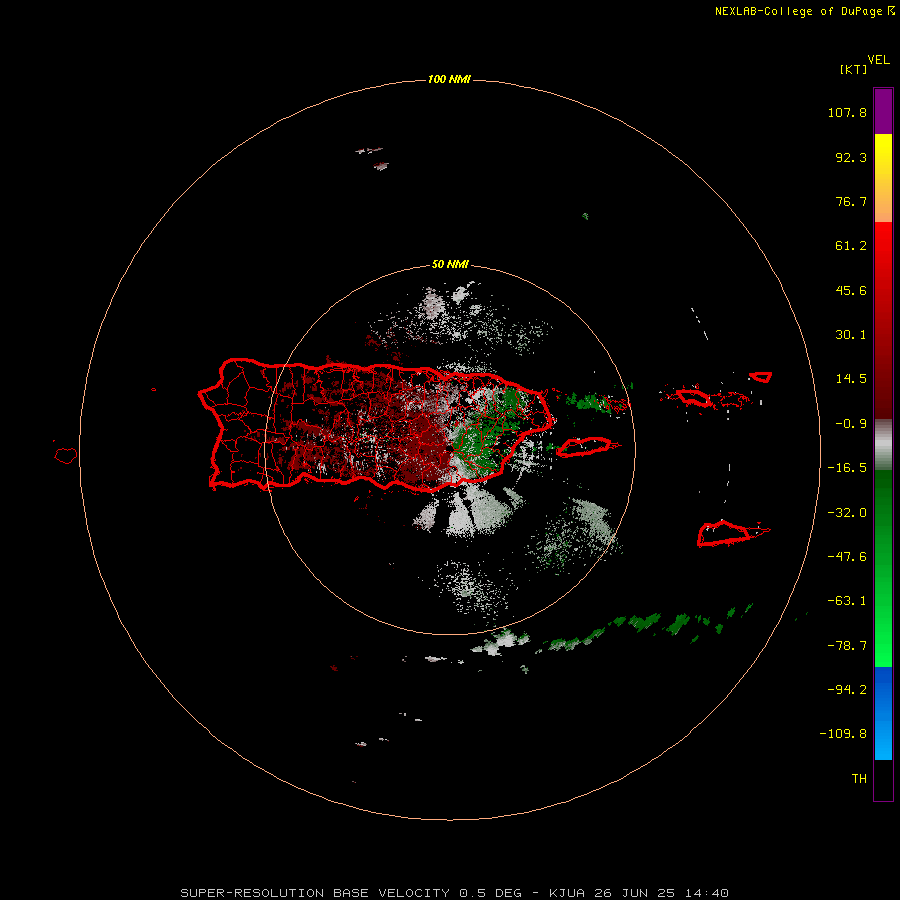Viewport: 900px width, 900px height.
Task: Click the 14.5 legend value
Action: [851, 379]
